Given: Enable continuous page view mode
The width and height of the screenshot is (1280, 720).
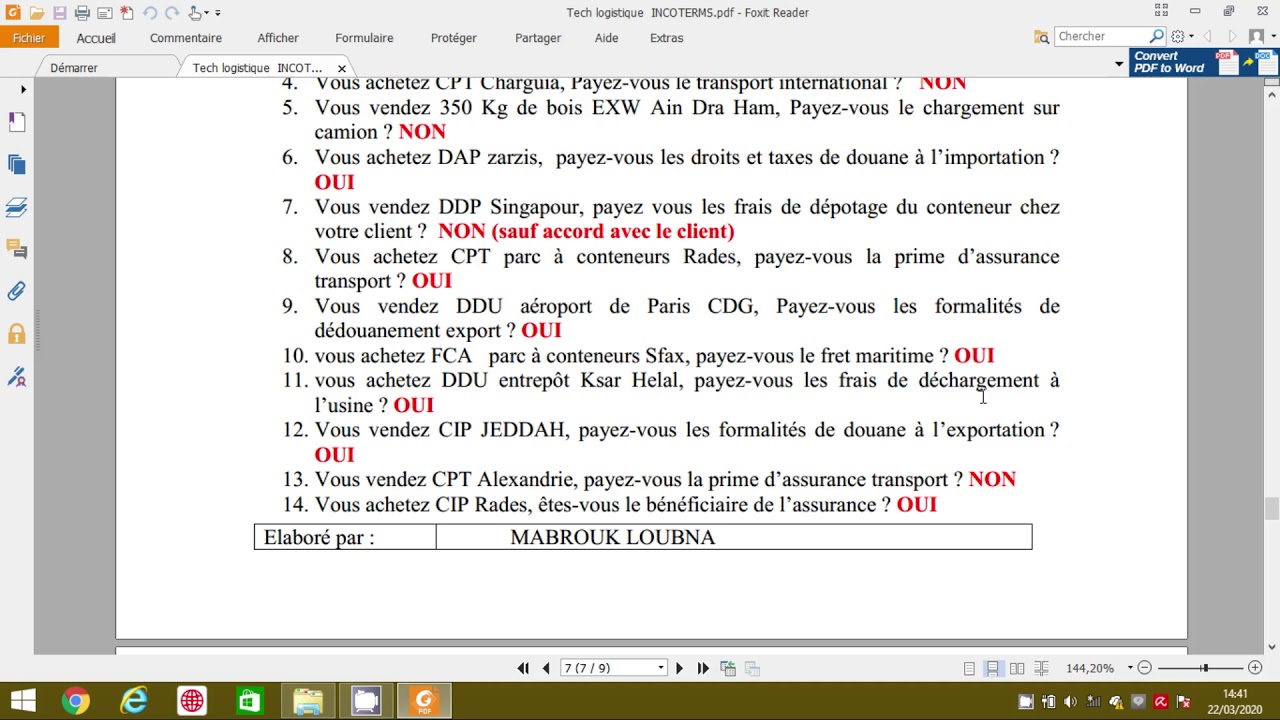Looking at the screenshot, I should point(993,668).
